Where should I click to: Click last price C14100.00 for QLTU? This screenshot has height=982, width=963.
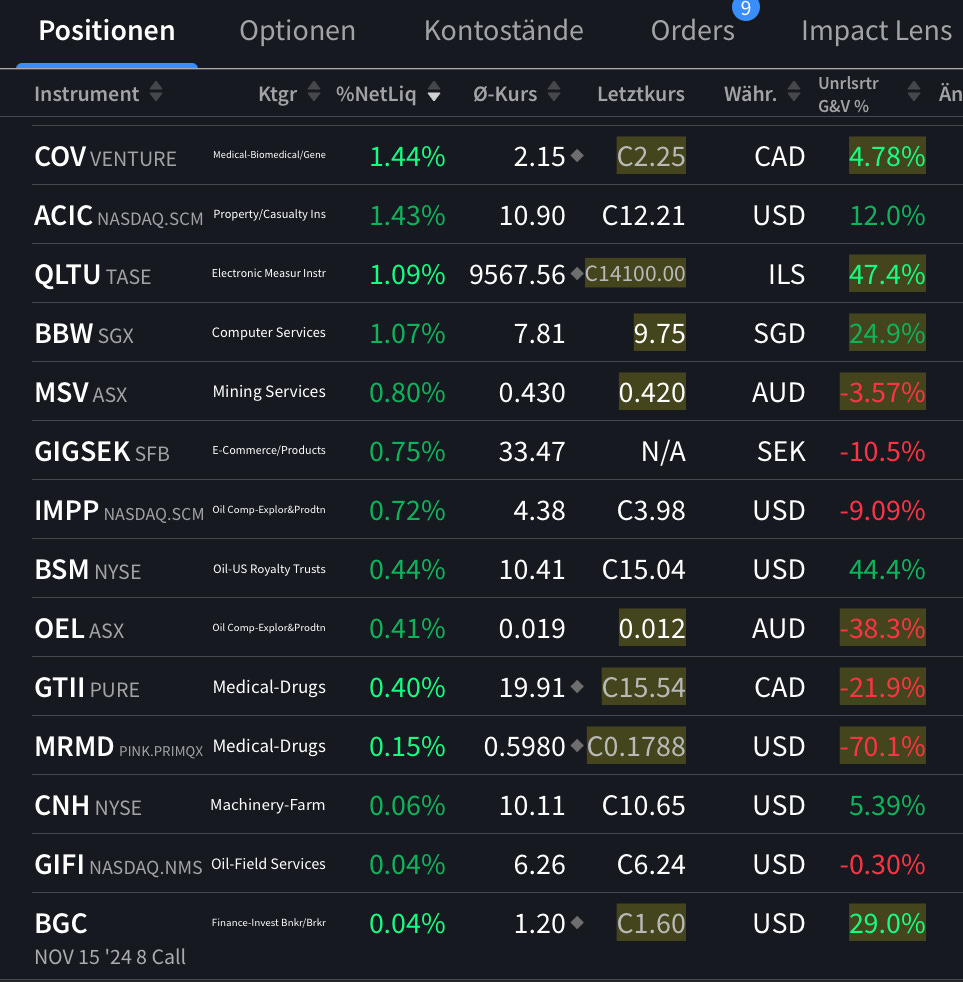click(x=635, y=274)
